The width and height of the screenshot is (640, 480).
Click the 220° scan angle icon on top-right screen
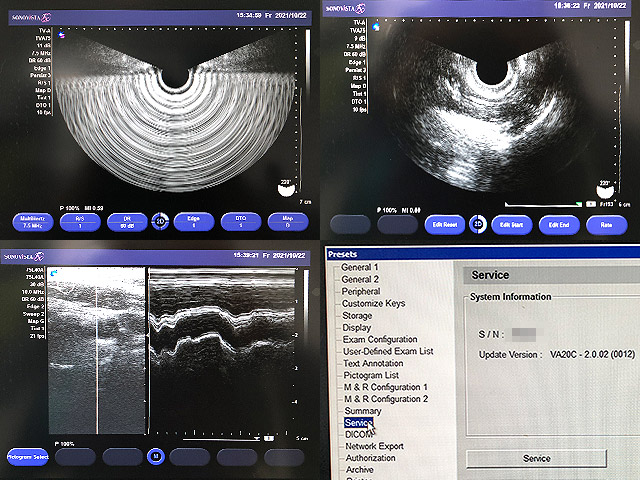tap(605, 190)
